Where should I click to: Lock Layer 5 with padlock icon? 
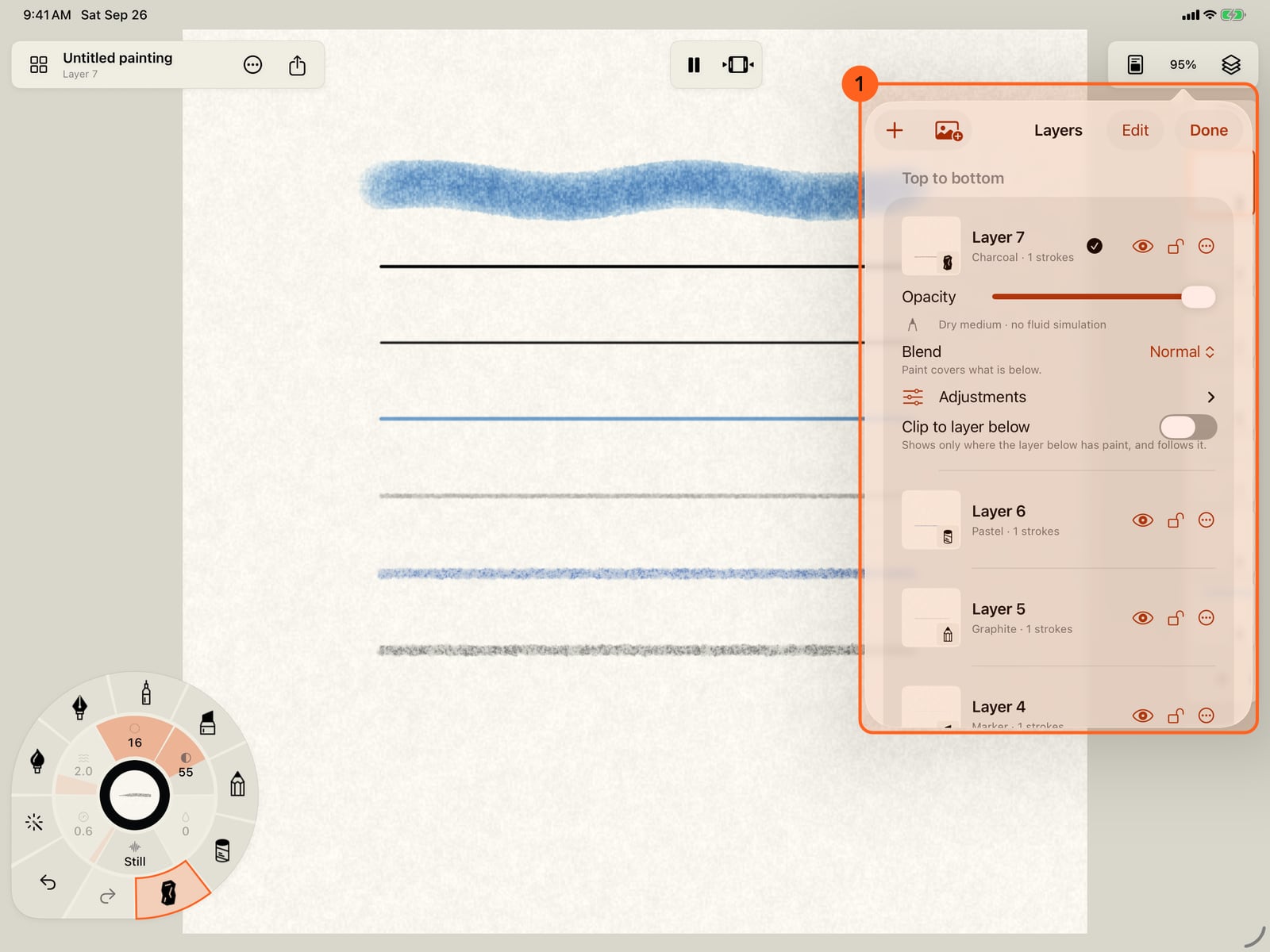tap(1176, 618)
